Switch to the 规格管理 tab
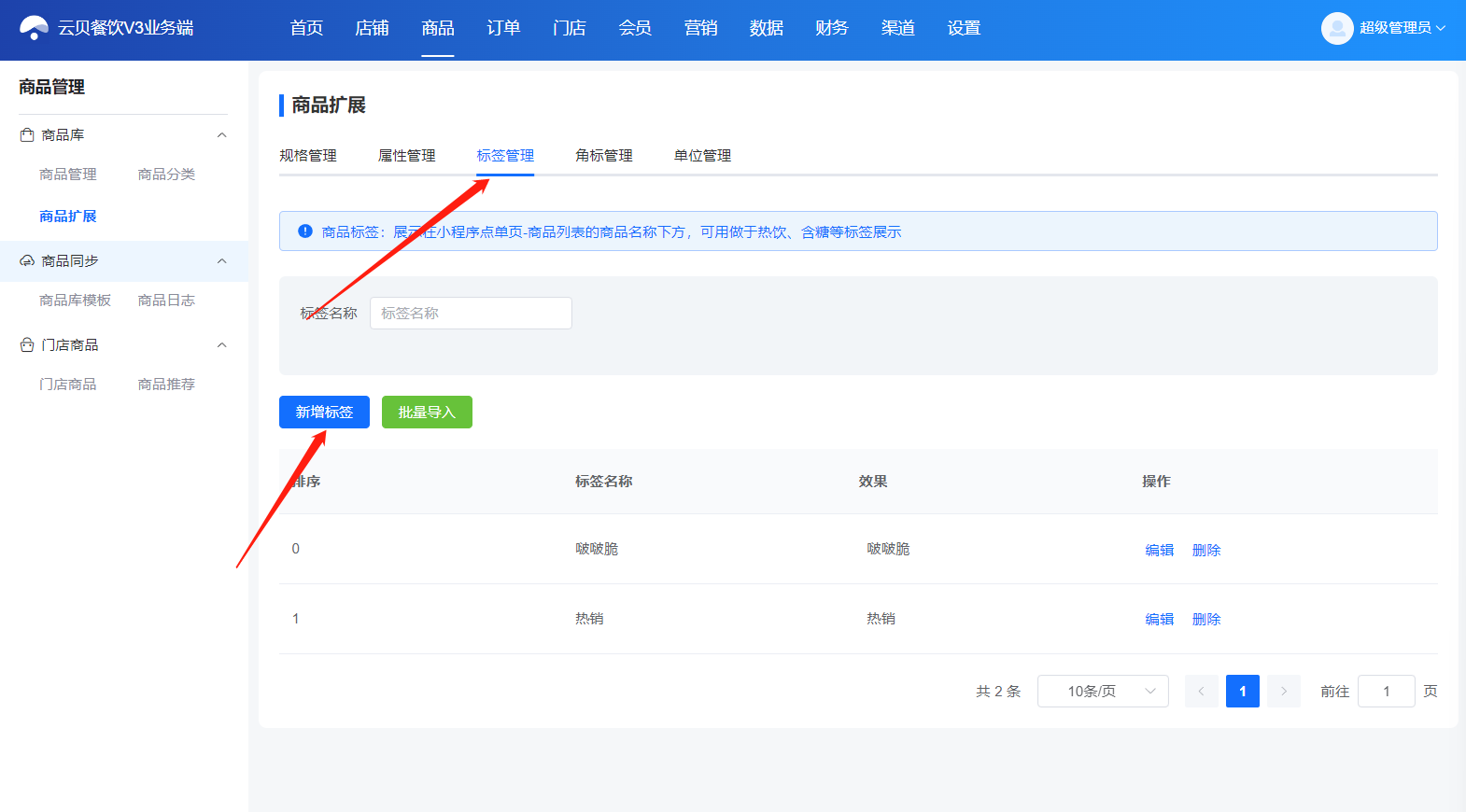 (308, 156)
